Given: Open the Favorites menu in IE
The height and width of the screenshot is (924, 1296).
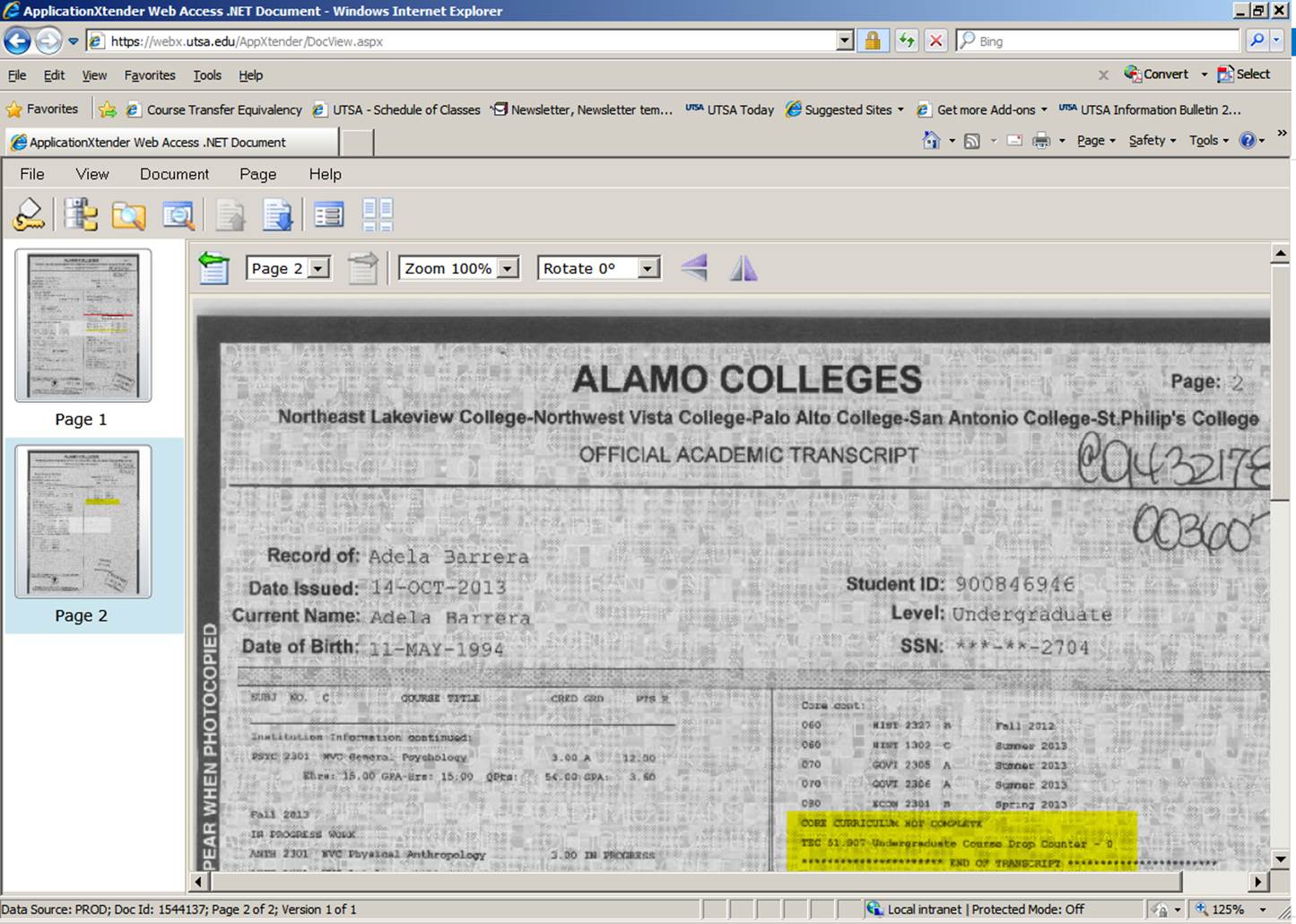Looking at the screenshot, I should point(150,75).
